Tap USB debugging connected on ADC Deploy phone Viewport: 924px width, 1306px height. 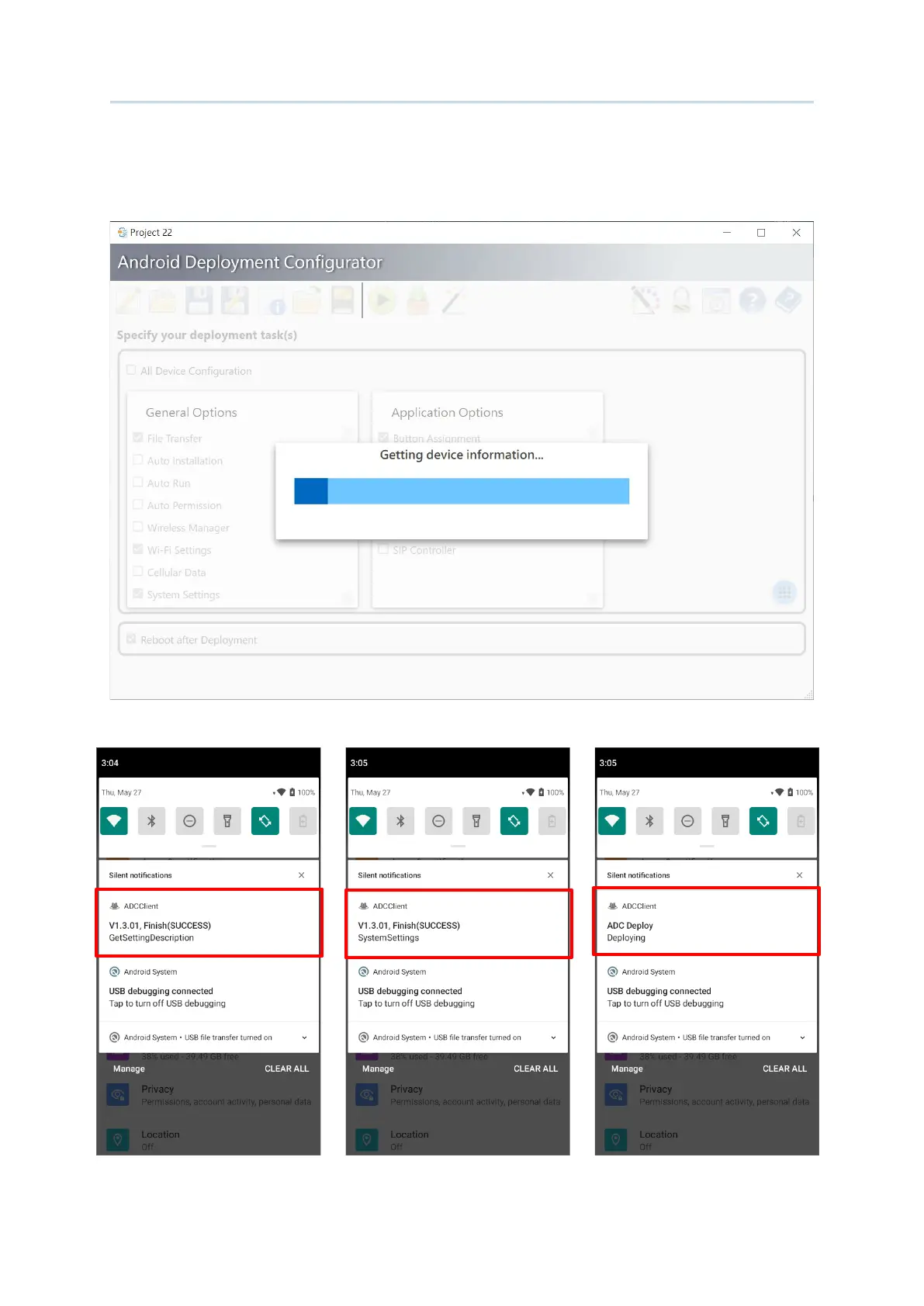707,990
